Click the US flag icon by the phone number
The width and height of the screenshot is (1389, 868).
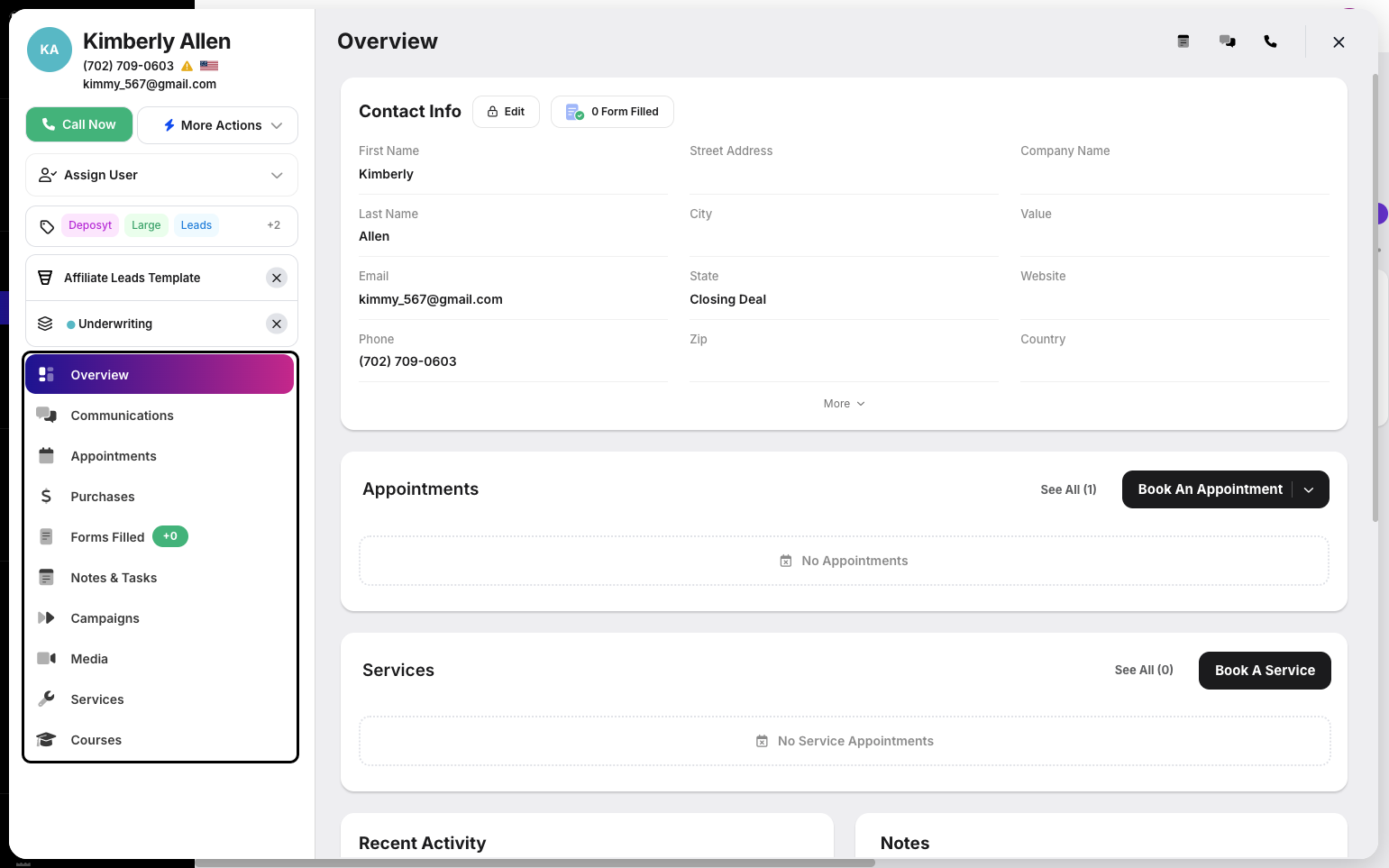point(209,66)
